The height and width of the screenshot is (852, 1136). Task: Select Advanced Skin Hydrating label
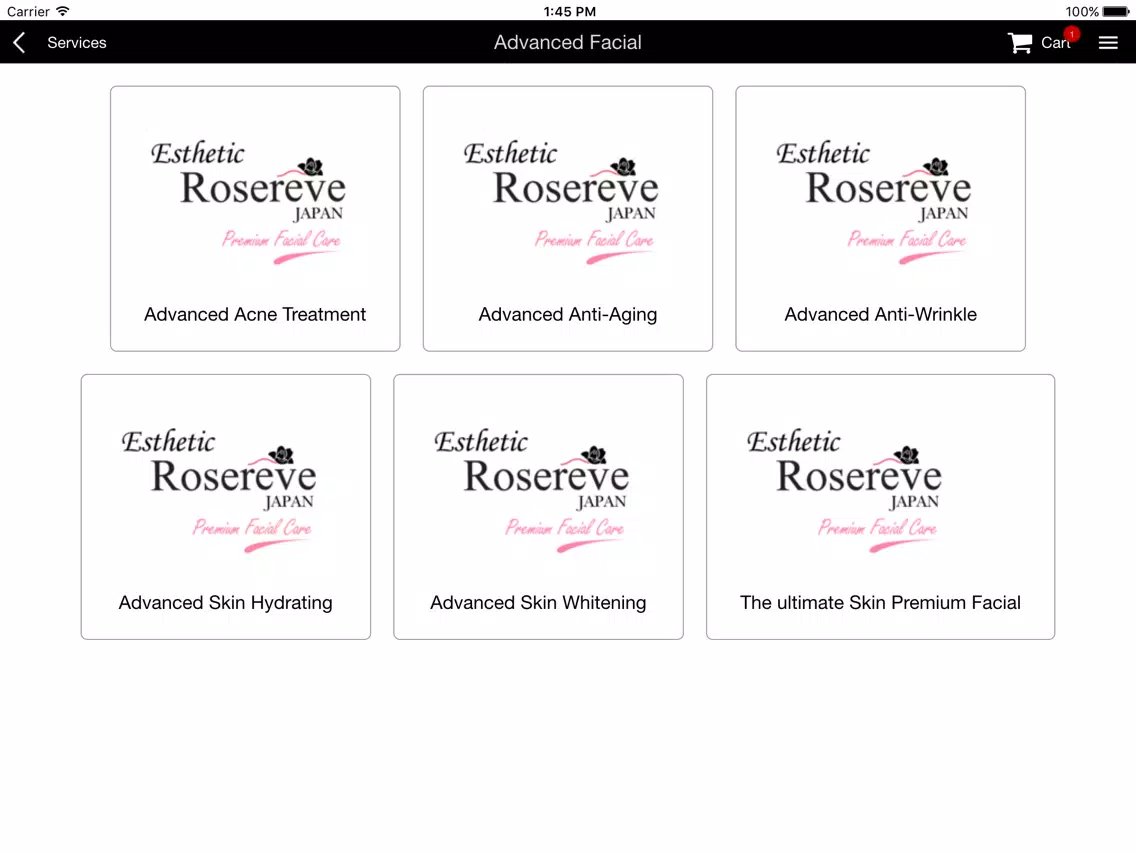coord(225,603)
